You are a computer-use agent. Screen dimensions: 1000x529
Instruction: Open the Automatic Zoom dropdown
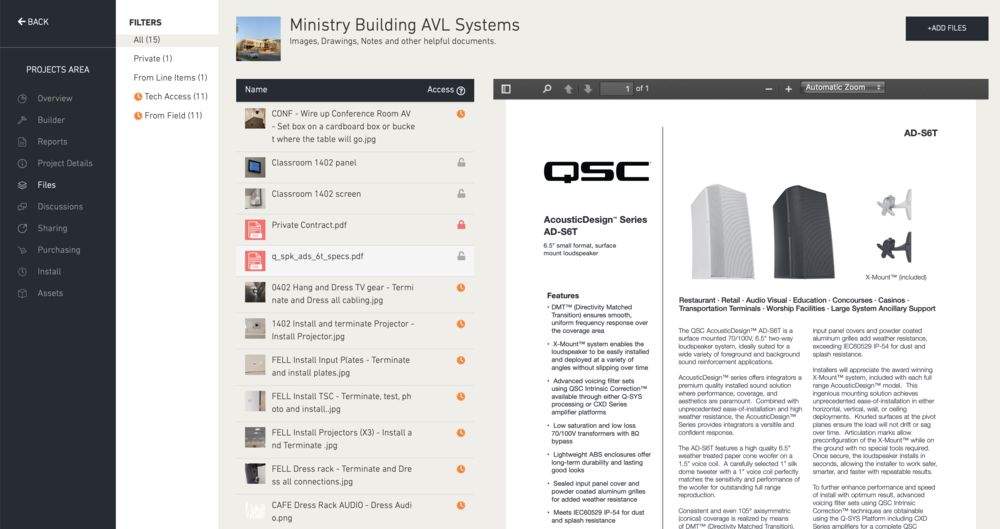(x=842, y=87)
